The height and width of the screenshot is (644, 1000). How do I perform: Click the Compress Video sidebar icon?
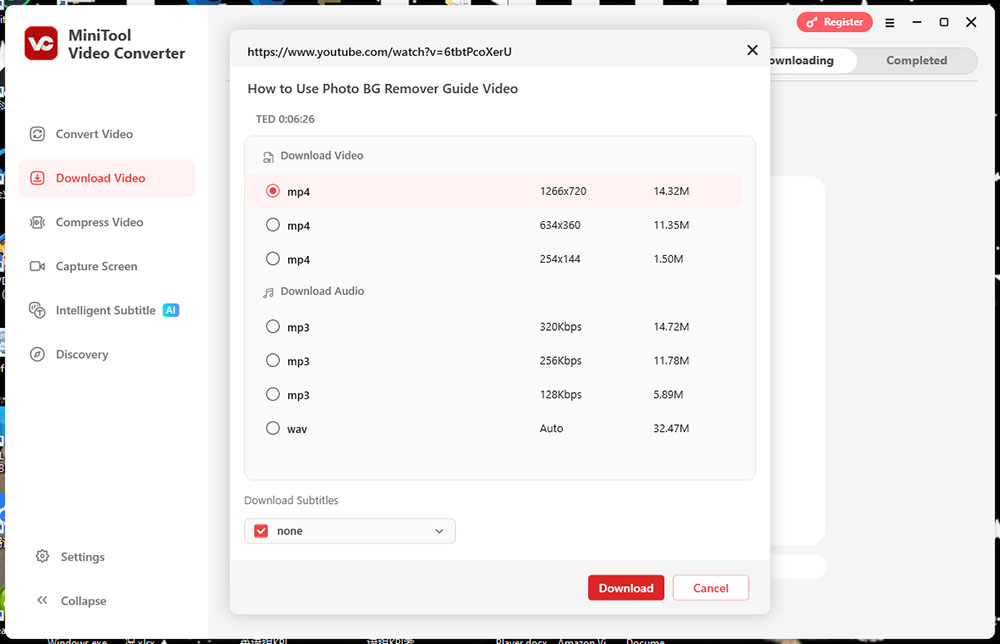point(38,222)
